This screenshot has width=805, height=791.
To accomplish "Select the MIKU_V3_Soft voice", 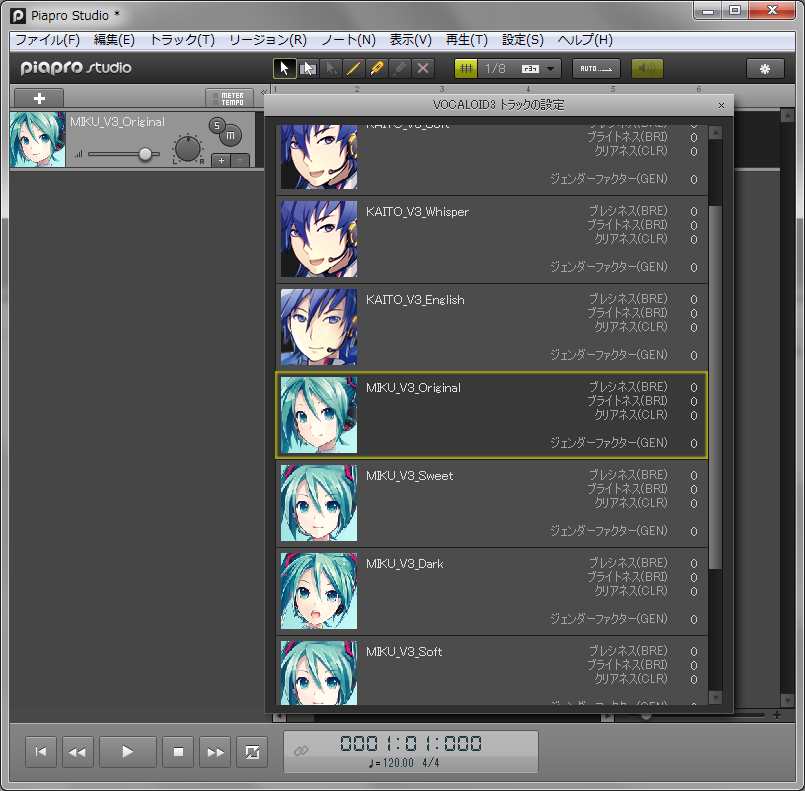I will 492,670.
